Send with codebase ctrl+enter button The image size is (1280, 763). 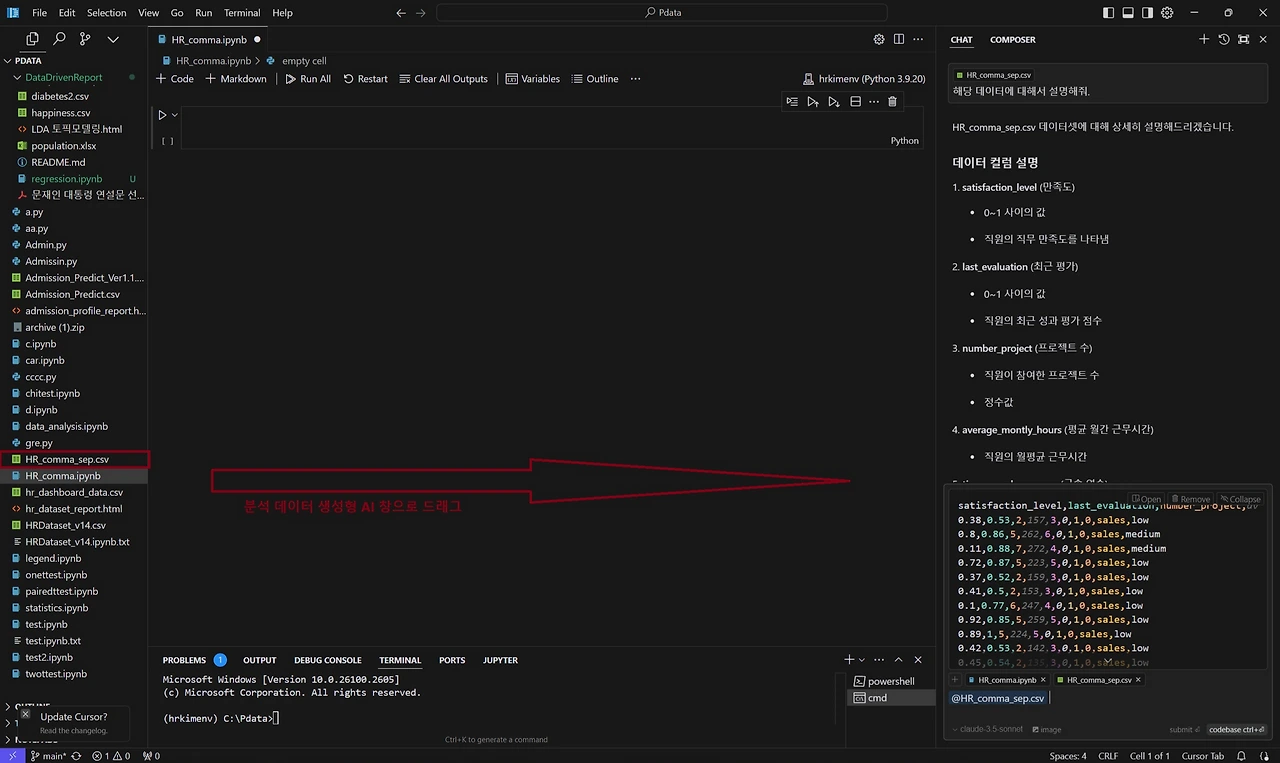tap(1237, 730)
